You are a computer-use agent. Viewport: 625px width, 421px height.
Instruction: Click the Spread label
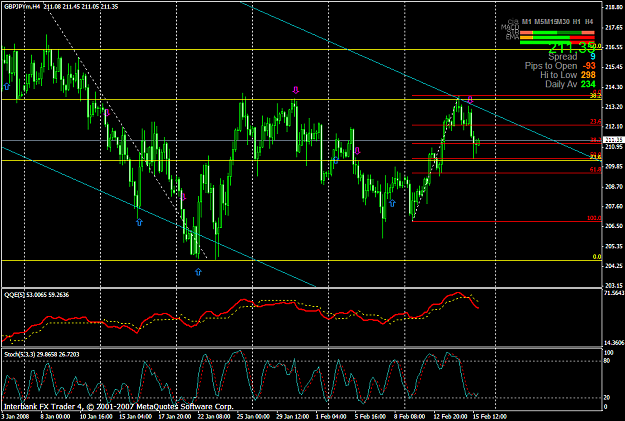562,57
